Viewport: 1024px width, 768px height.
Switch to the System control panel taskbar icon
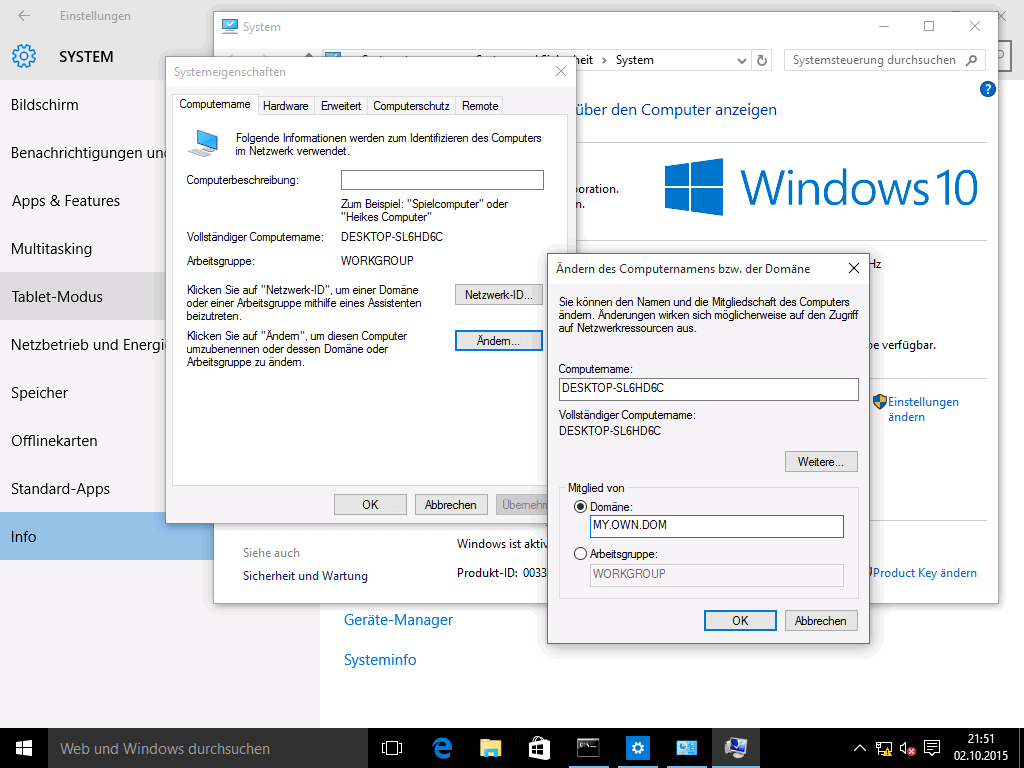click(x=686, y=748)
